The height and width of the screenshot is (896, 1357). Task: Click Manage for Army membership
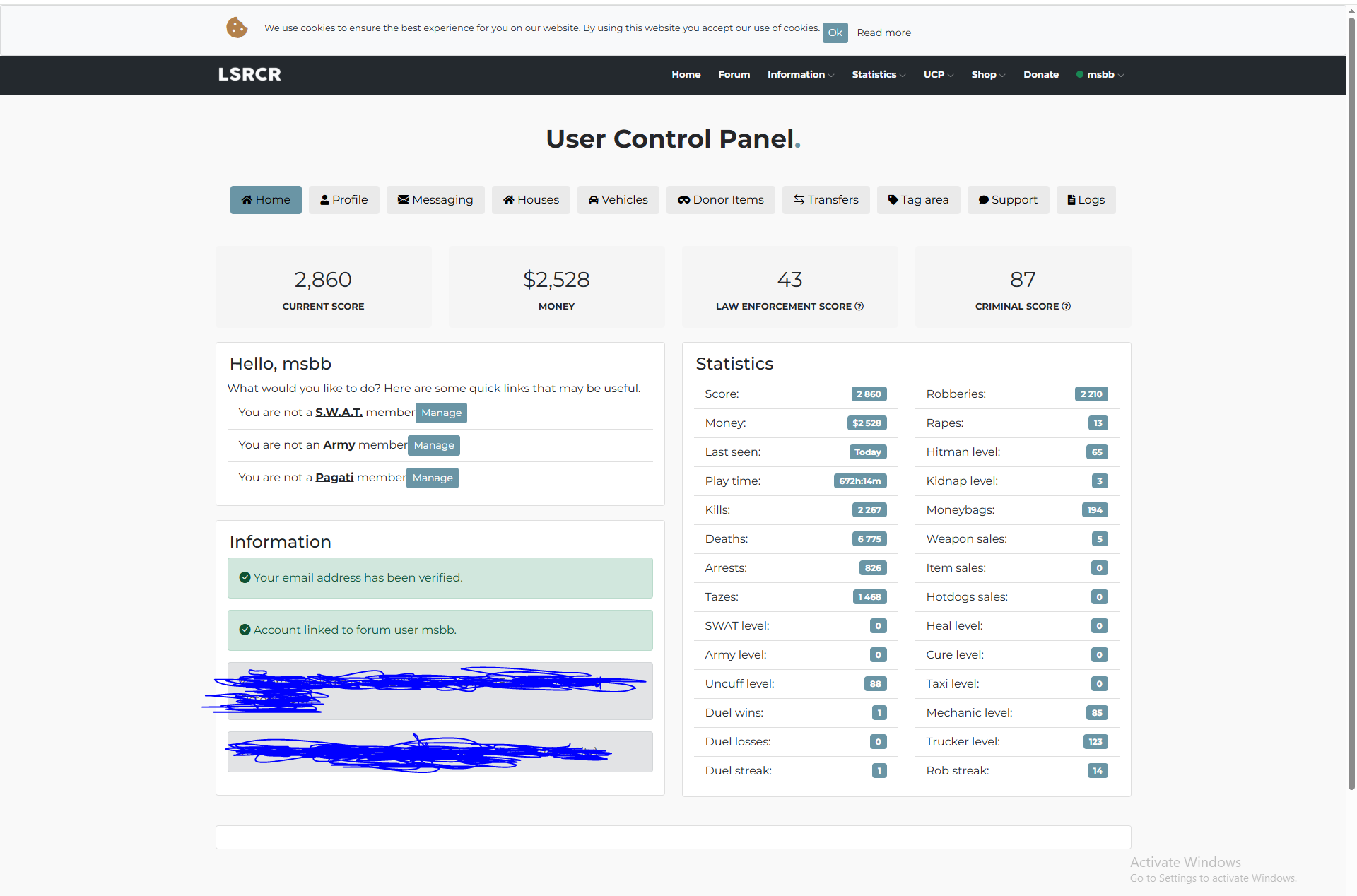coord(434,445)
